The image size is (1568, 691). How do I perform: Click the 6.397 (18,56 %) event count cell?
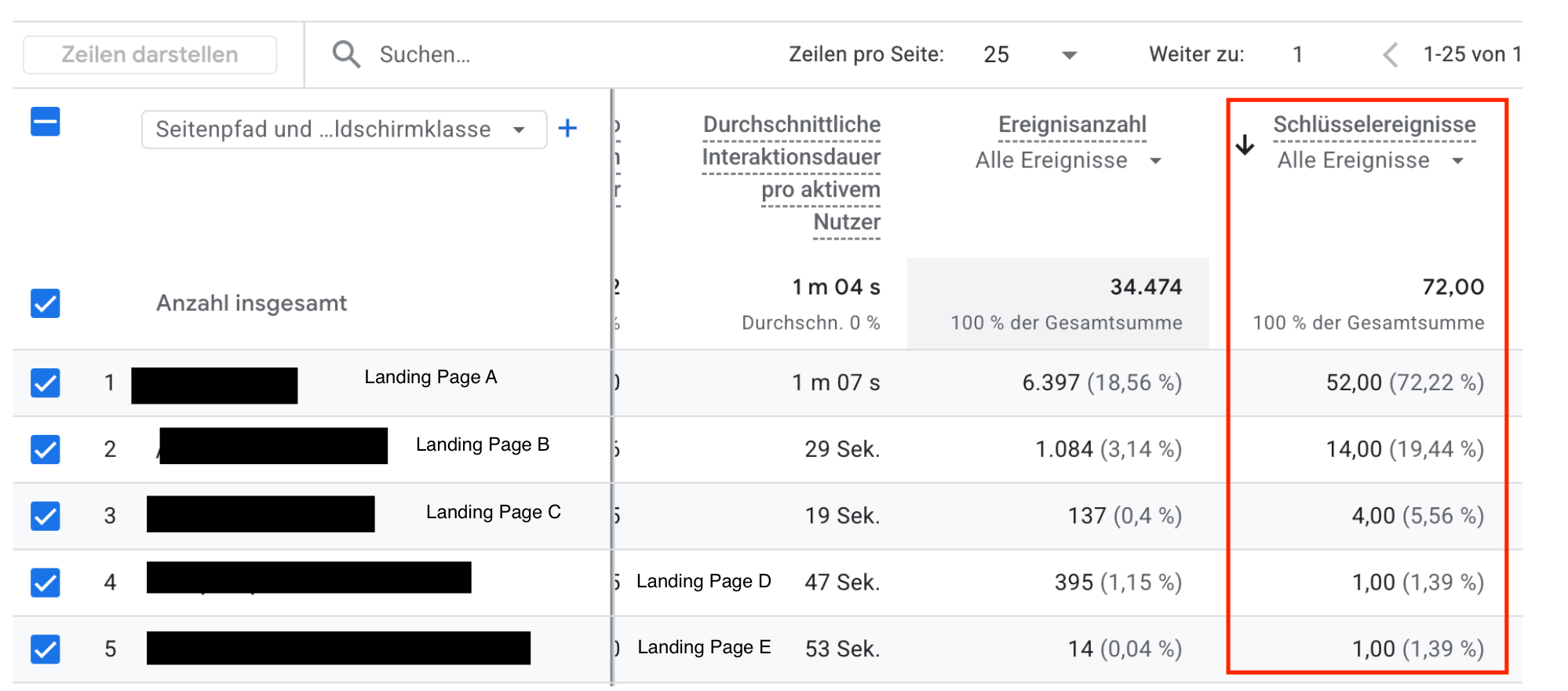[1102, 382]
